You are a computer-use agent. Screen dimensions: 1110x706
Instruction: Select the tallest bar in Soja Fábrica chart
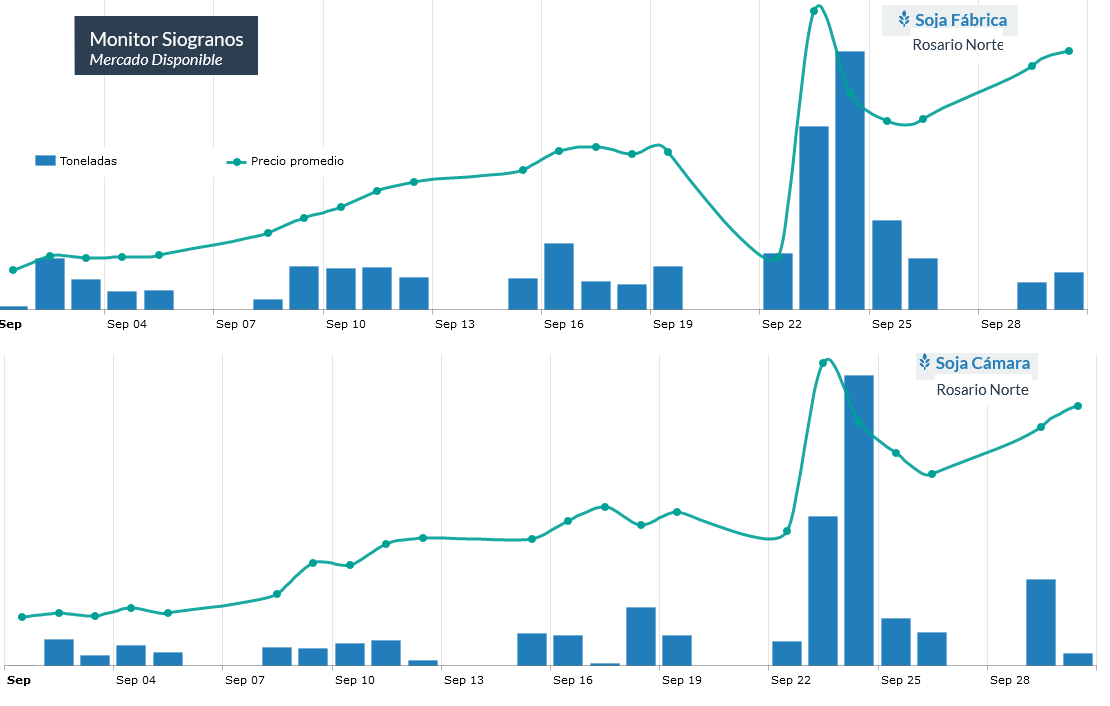tap(850, 180)
